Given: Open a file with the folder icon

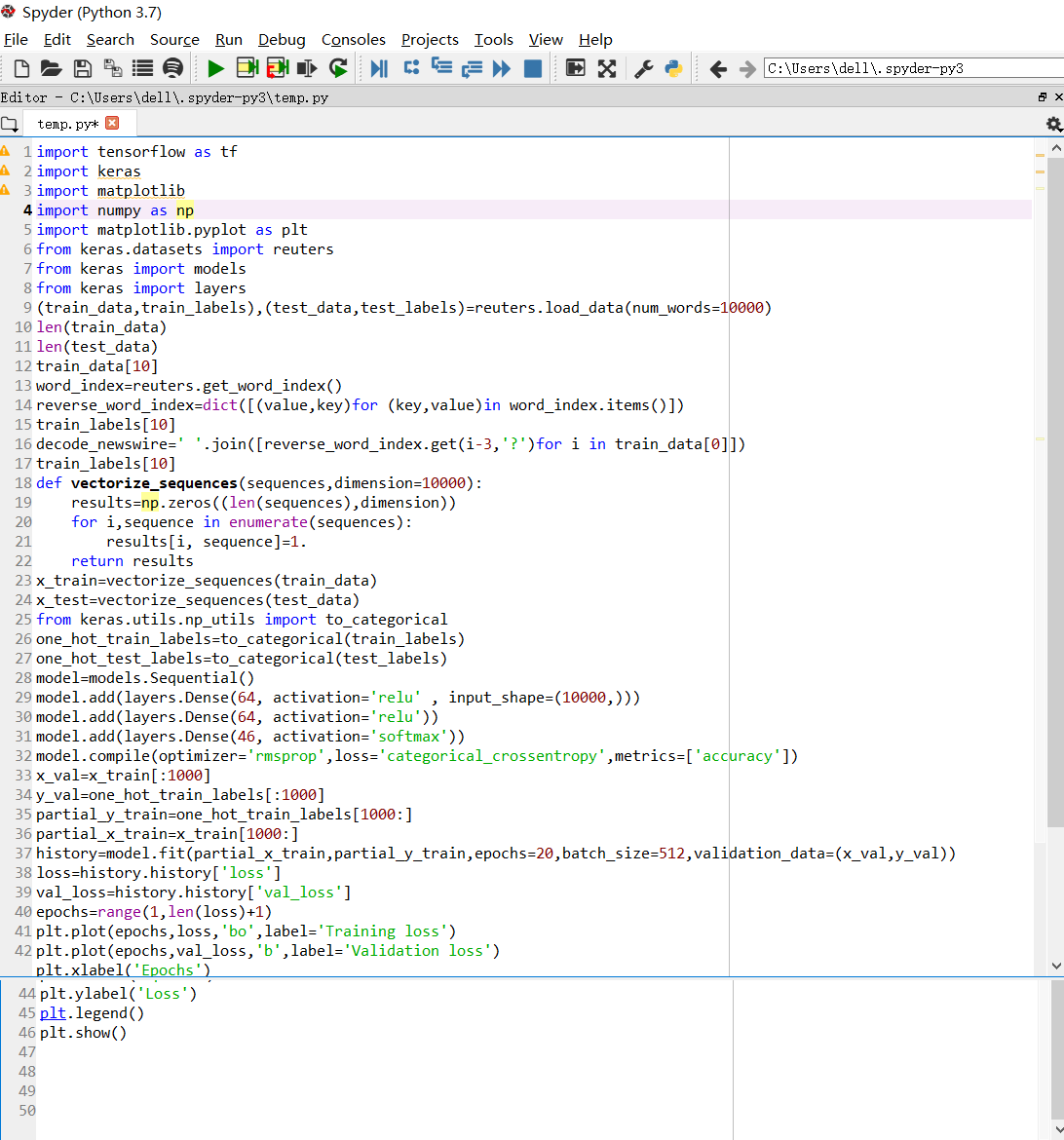Looking at the screenshot, I should coord(52,68).
